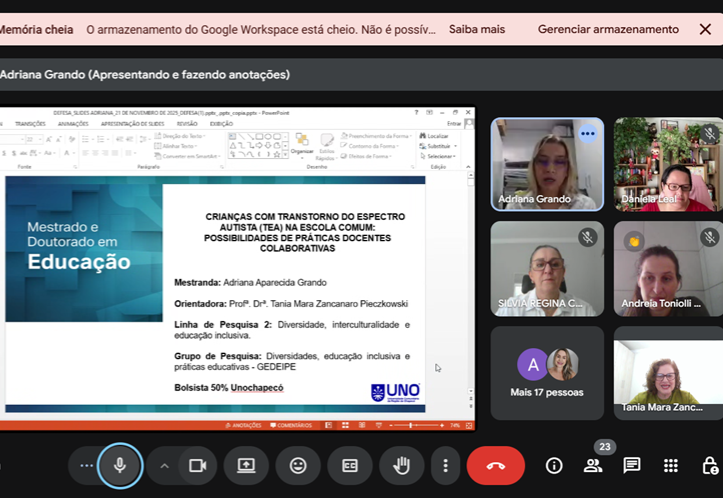Open meeting details info icon
The width and height of the screenshot is (723, 498).
pyautogui.click(x=554, y=465)
